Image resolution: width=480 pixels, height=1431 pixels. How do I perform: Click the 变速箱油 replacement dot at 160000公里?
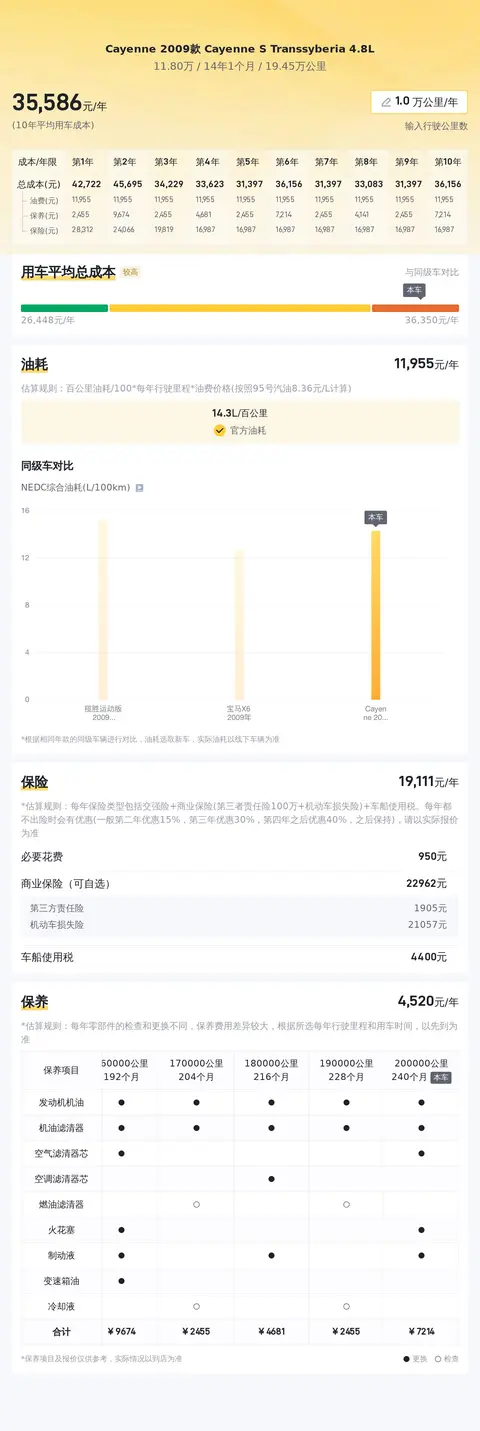(121, 1280)
